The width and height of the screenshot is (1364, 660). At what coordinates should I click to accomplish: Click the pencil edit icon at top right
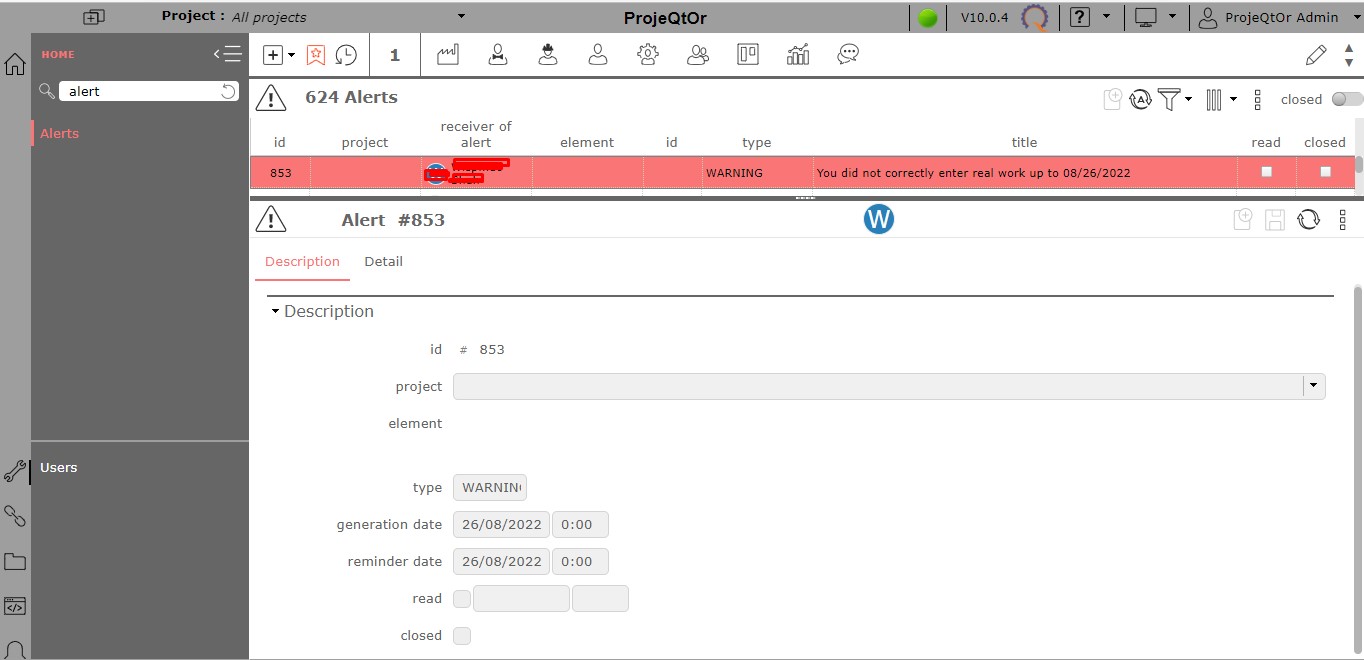pyautogui.click(x=1316, y=55)
